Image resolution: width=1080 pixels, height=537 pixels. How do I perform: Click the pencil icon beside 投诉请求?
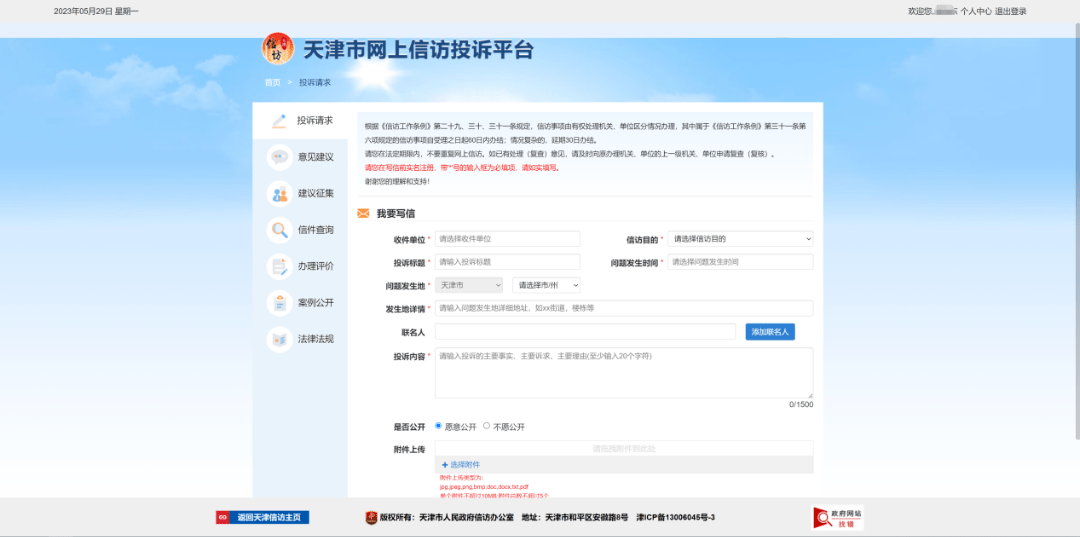280,121
